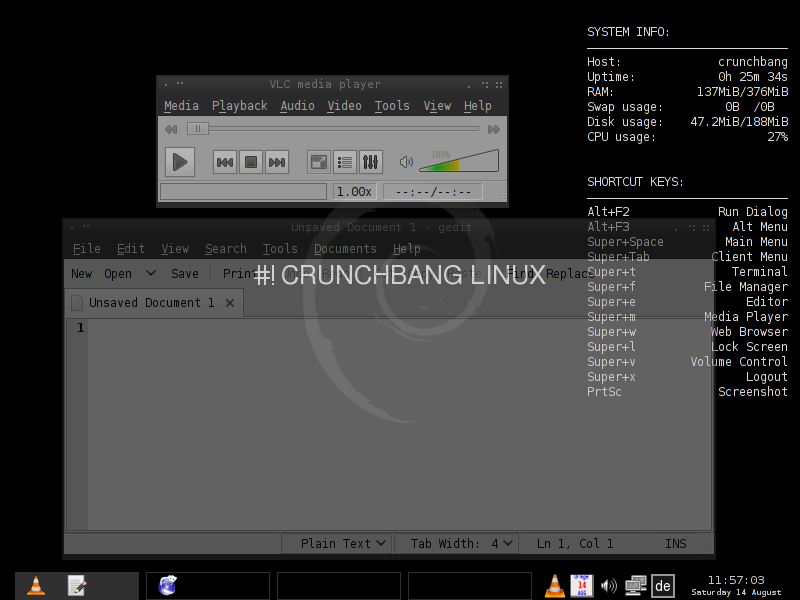Click the next track icon in VLC
The height and width of the screenshot is (600, 800).
(277, 162)
